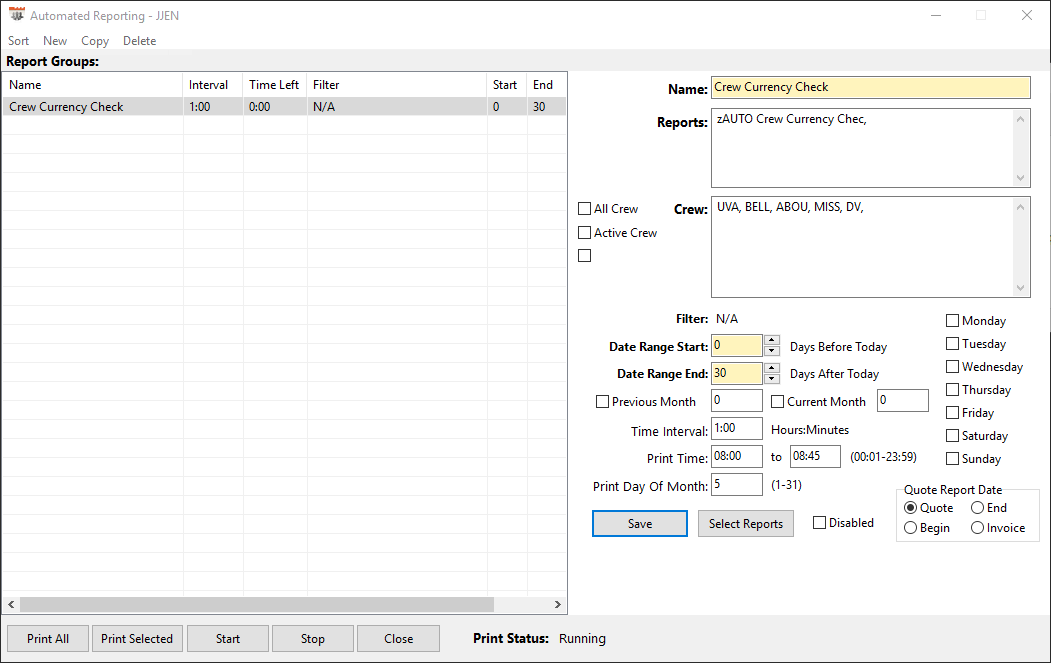Click the Print Day Of Month field
The width and height of the screenshot is (1051, 663).
737,484
